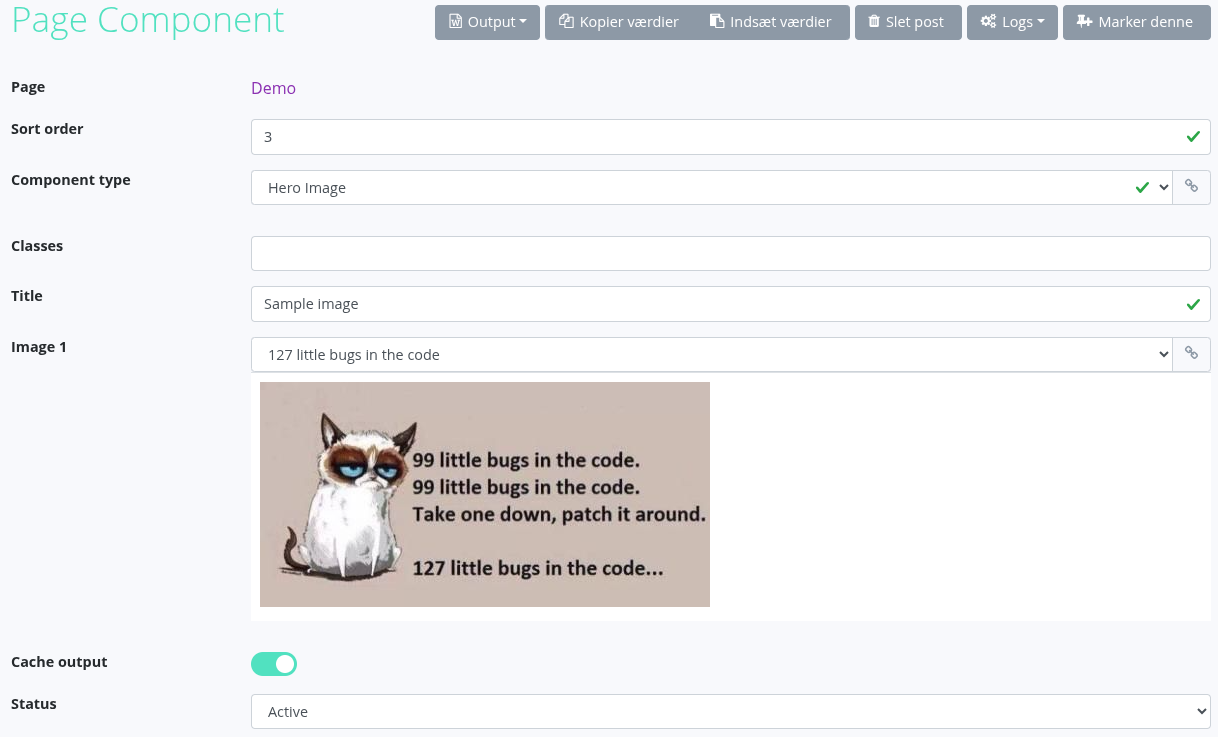The height and width of the screenshot is (737, 1218).
Task: Click the empty Classes input field
Action: [730, 253]
